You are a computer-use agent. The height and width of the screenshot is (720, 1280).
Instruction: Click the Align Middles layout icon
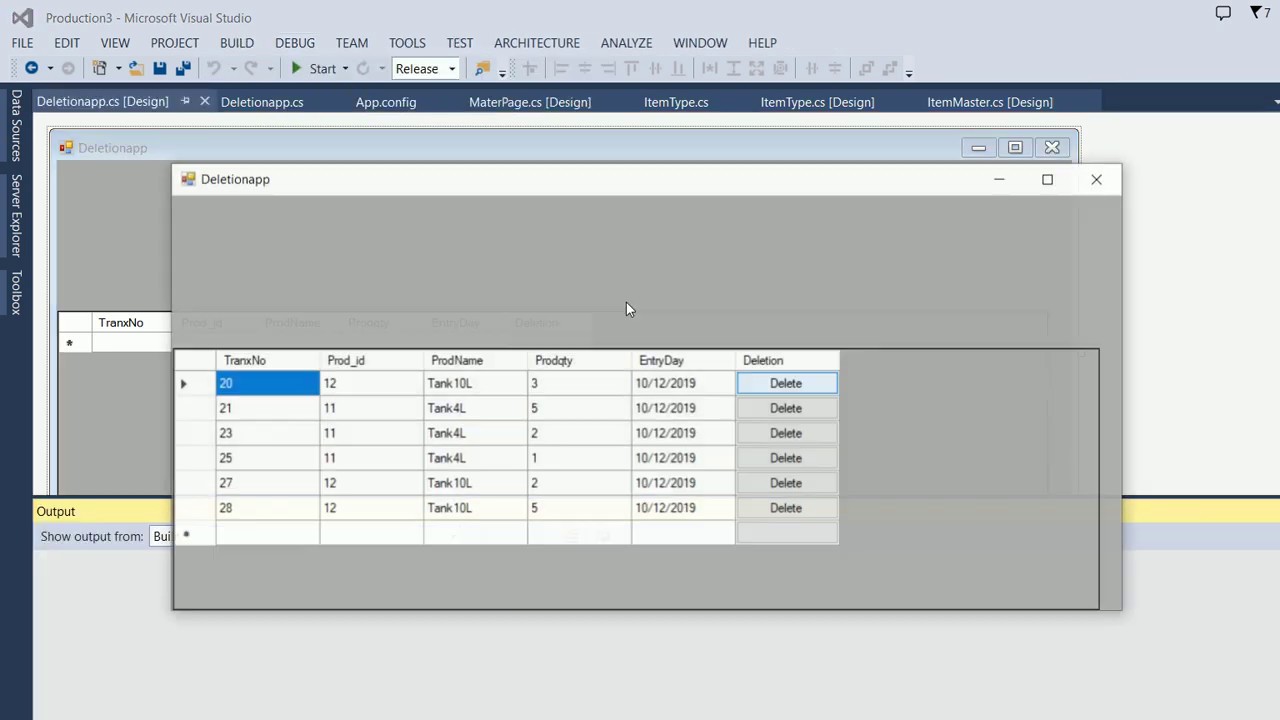655,68
